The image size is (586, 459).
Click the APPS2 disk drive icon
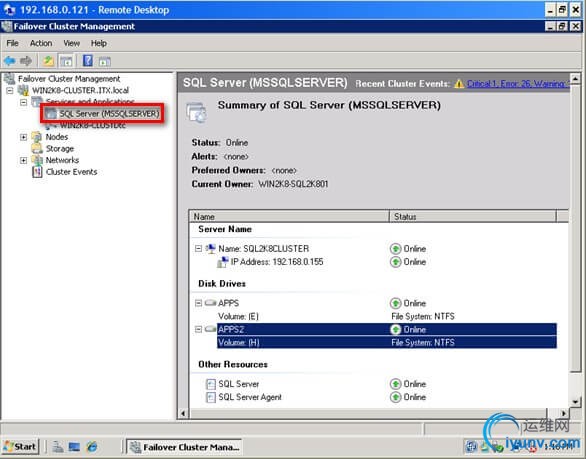click(211, 329)
